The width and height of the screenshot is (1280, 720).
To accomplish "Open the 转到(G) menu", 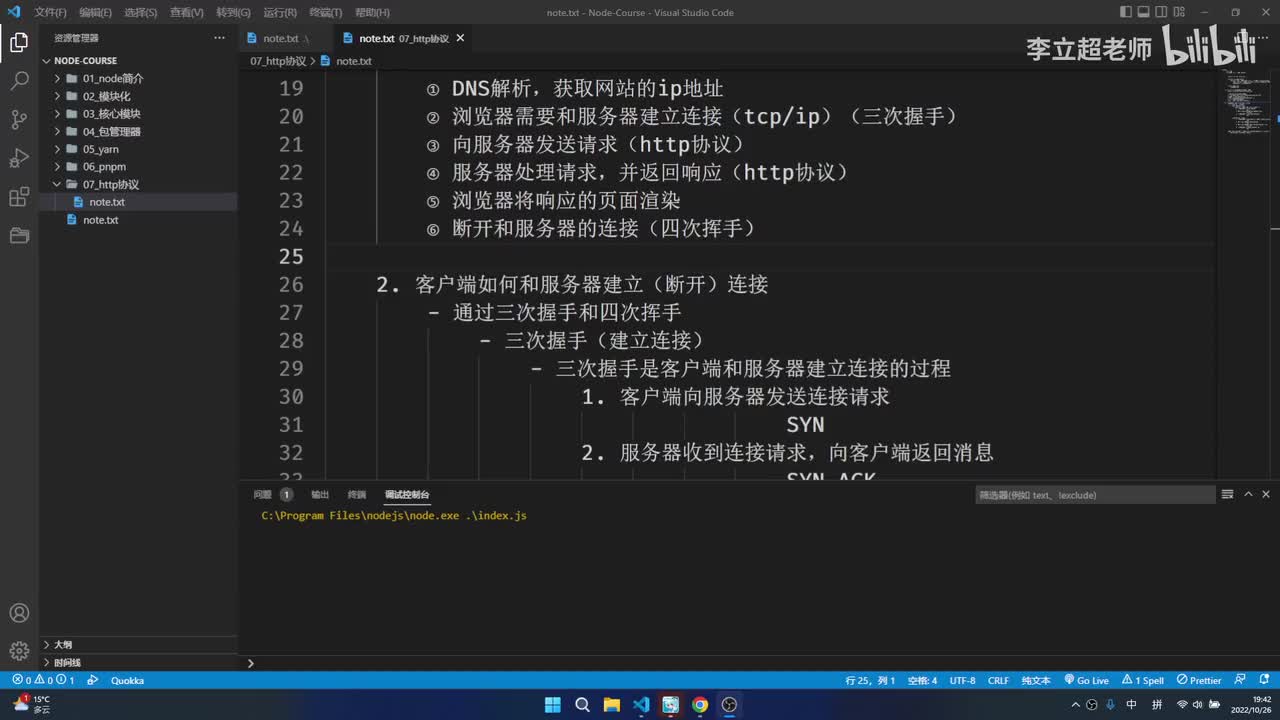I will [x=233, y=12].
